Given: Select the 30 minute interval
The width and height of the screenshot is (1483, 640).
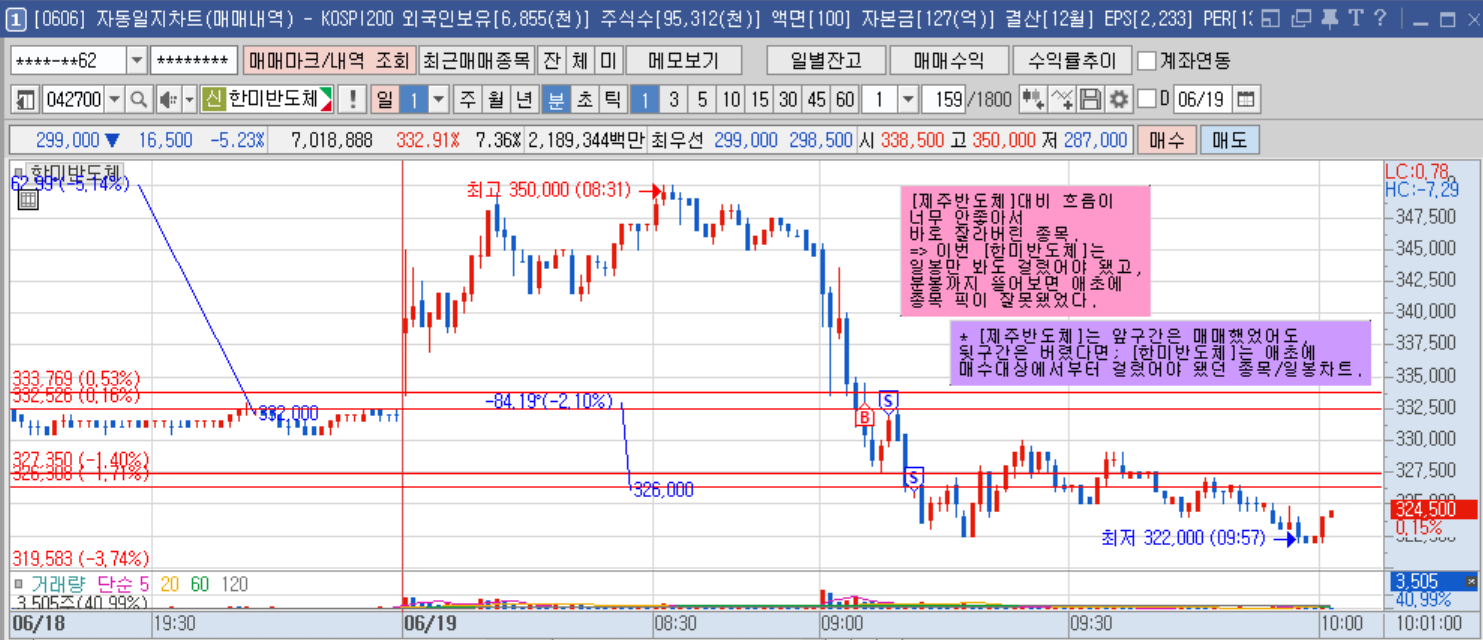Looking at the screenshot, I should coord(789,99).
